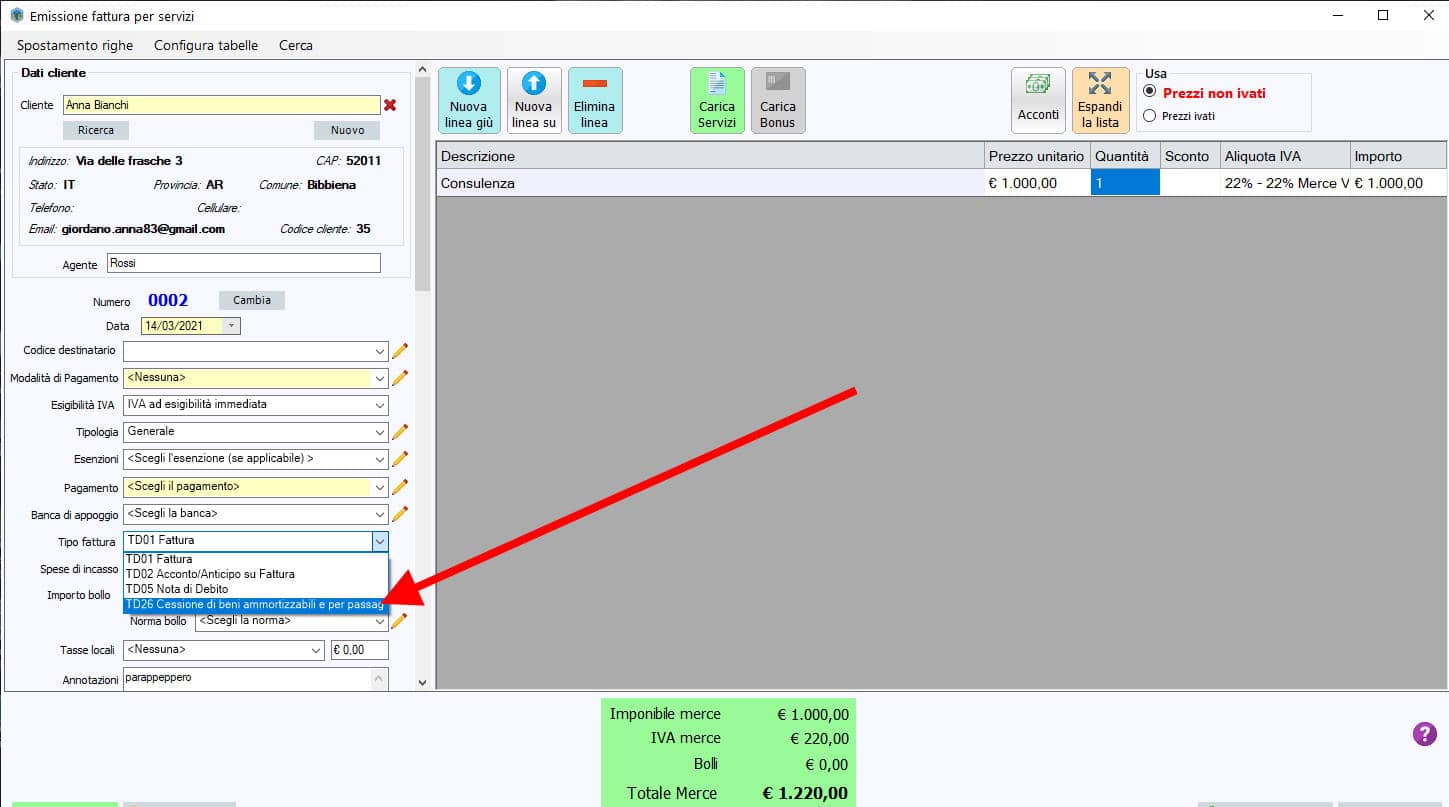The height and width of the screenshot is (807, 1449).
Task: Open the Codice destinatario dropdown
Action: pos(380,351)
